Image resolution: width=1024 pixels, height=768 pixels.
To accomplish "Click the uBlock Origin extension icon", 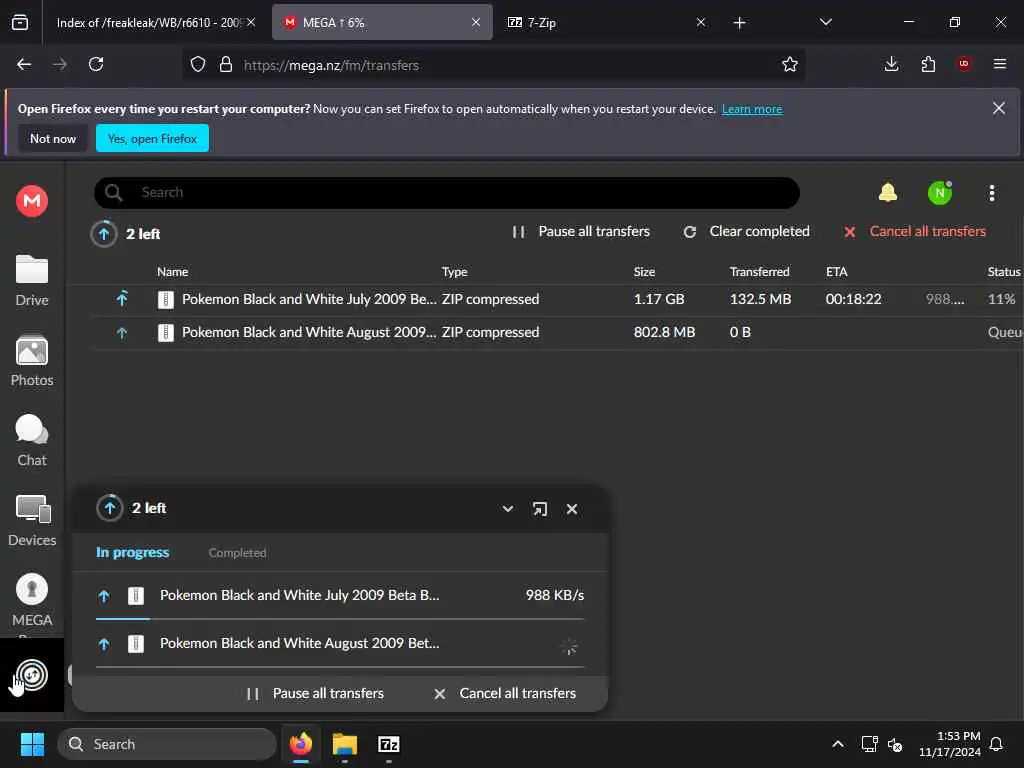I will point(964,64).
